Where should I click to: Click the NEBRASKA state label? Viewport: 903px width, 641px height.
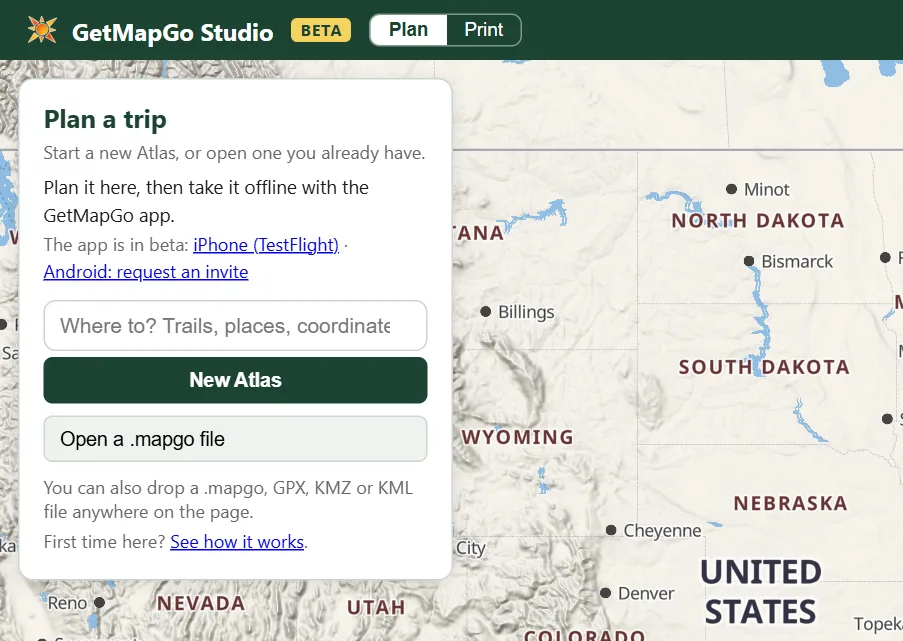click(x=790, y=503)
